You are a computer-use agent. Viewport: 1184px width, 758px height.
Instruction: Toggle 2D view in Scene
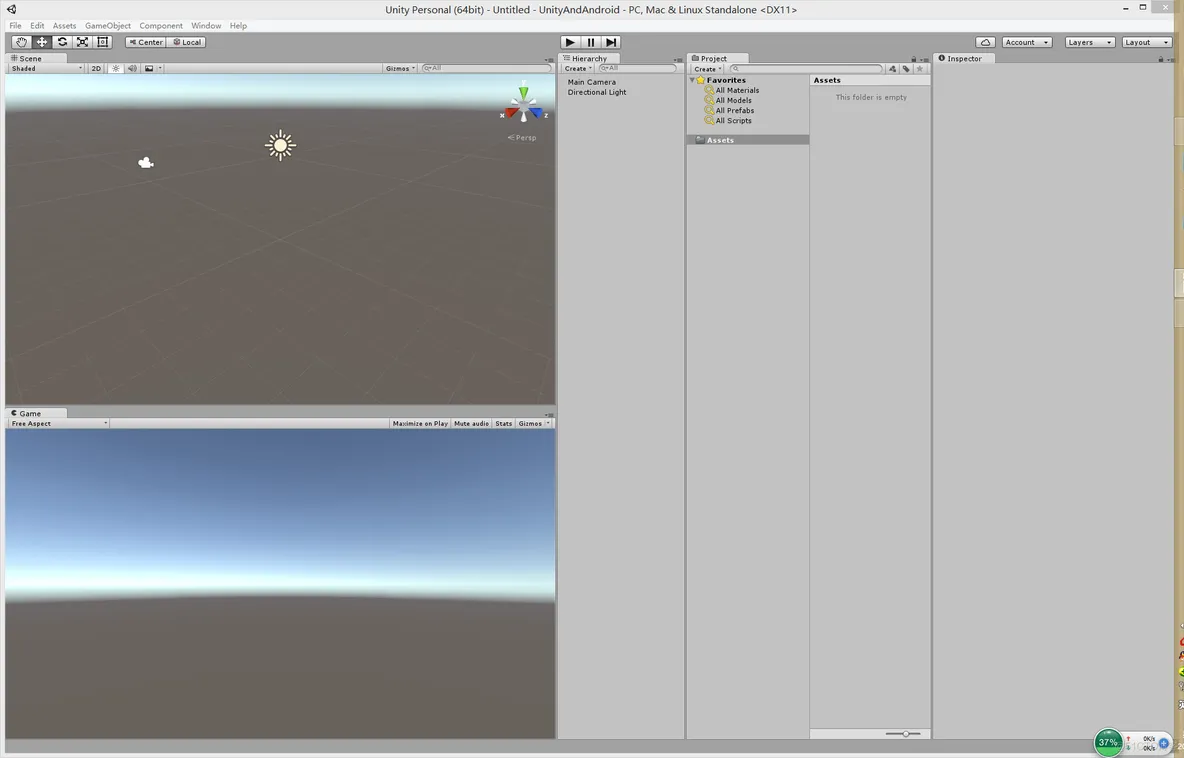point(96,68)
